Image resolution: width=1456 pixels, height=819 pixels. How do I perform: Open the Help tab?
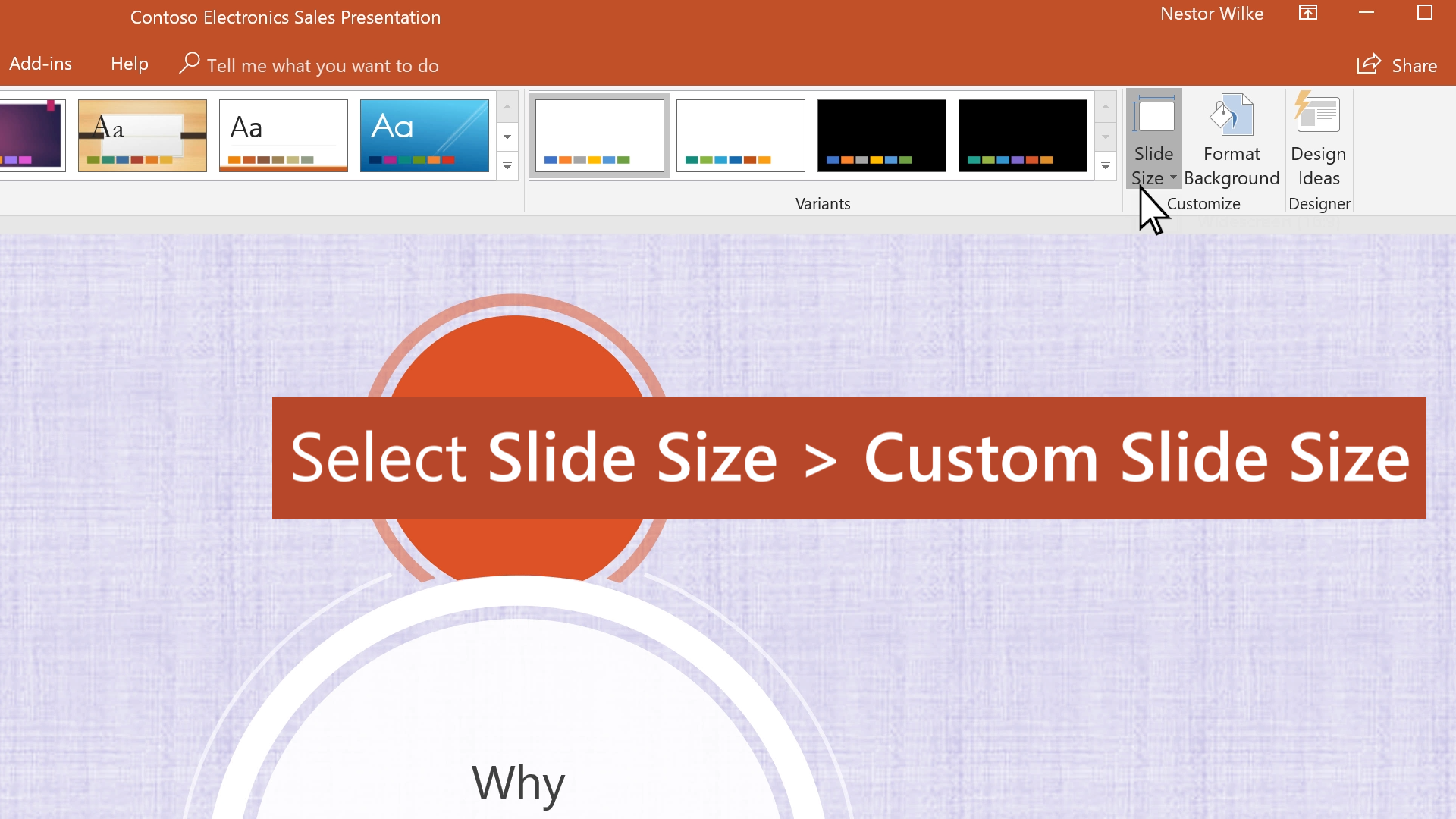pyautogui.click(x=130, y=64)
